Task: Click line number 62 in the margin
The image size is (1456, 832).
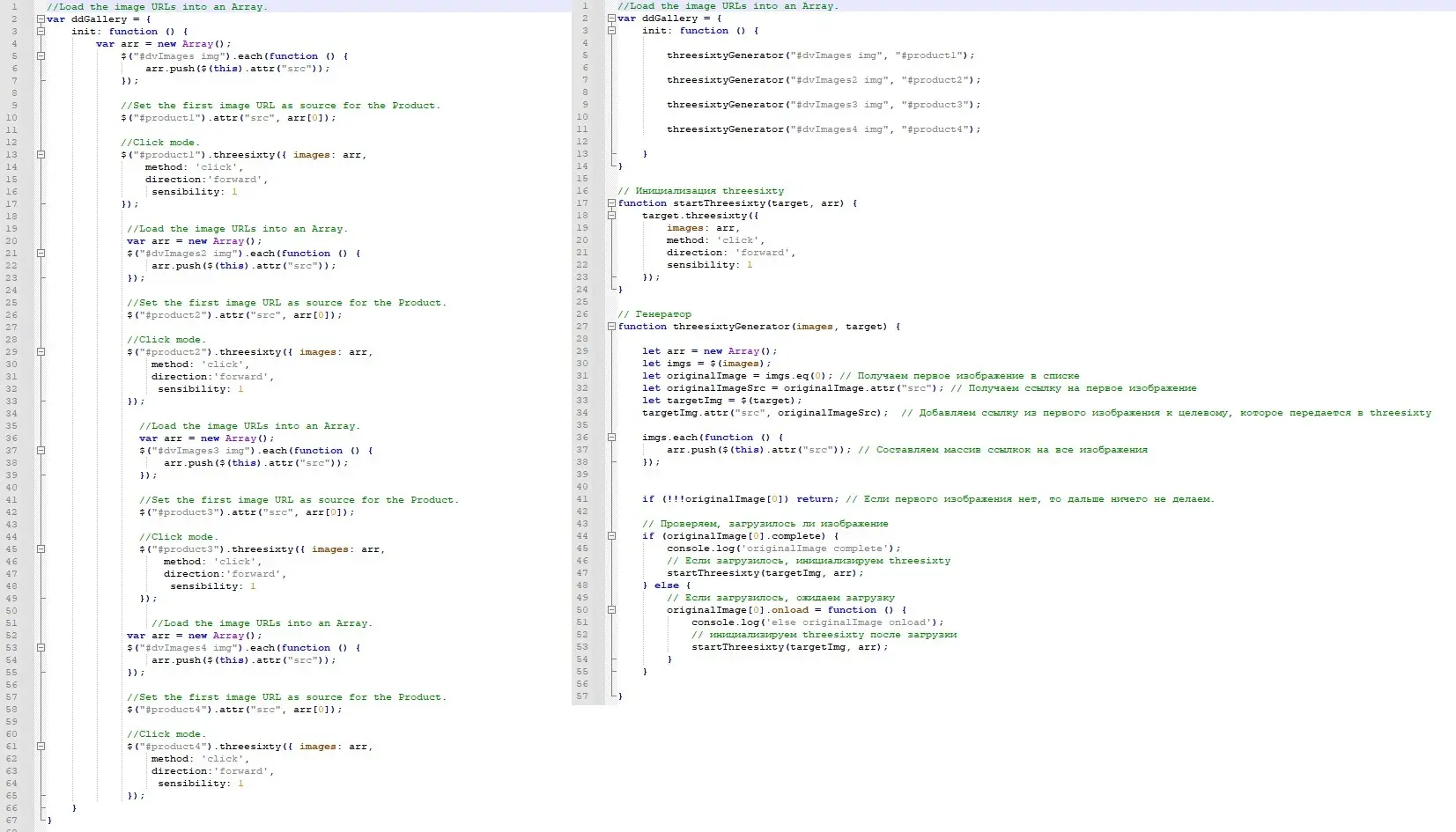Action: (x=11, y=759)
